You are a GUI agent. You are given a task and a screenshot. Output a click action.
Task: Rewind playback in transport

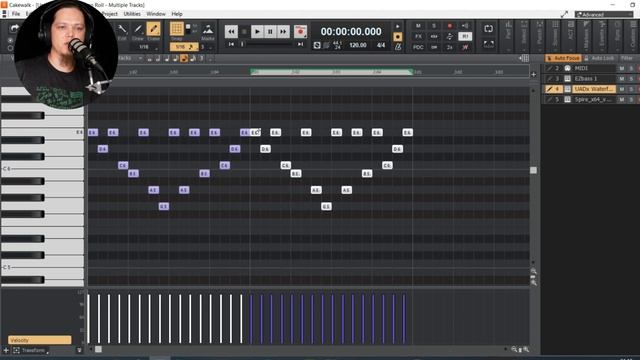[x=231, y=31]
